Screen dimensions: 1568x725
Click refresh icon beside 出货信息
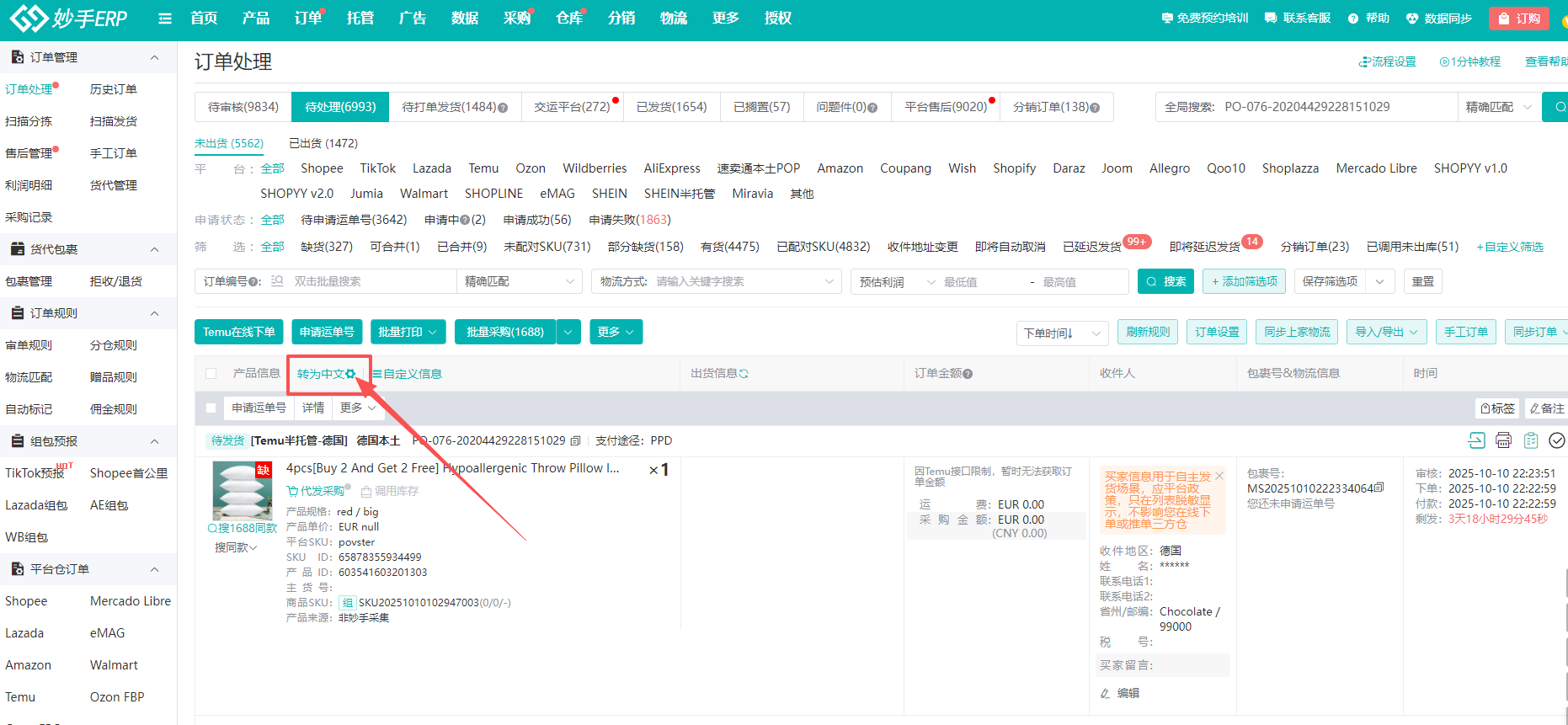744,374
